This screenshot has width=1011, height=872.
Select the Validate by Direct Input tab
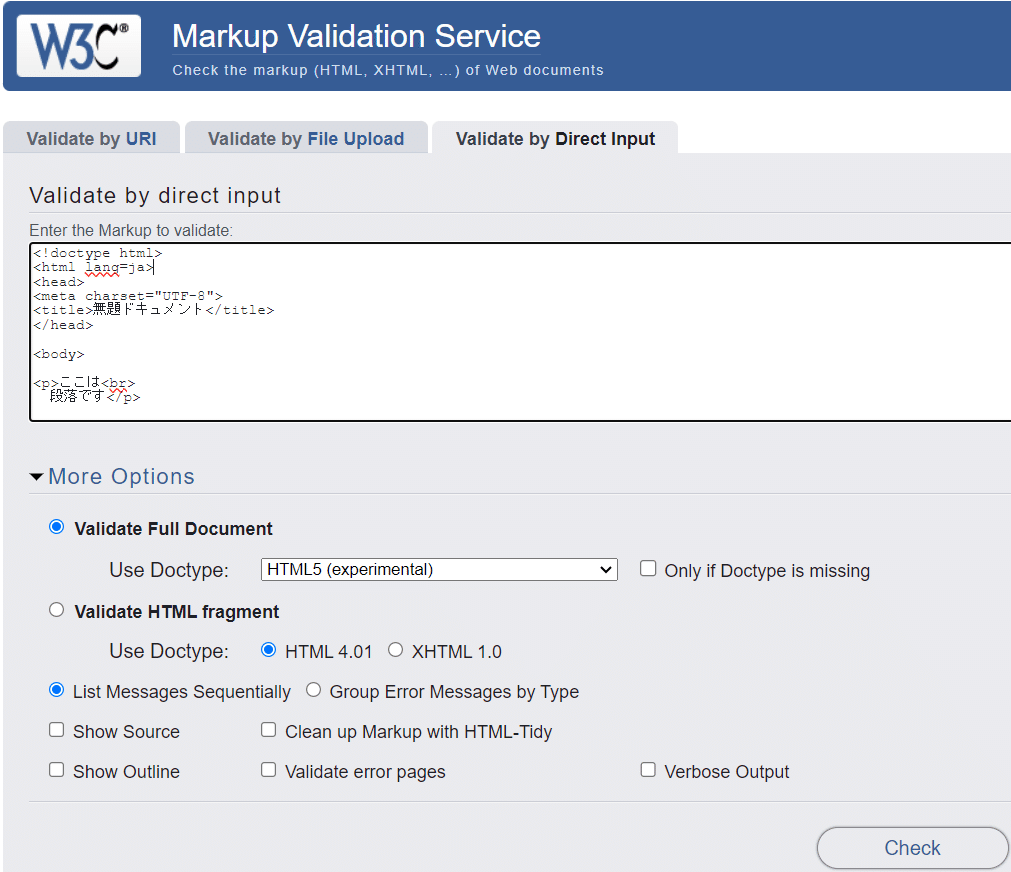point(555,139)
